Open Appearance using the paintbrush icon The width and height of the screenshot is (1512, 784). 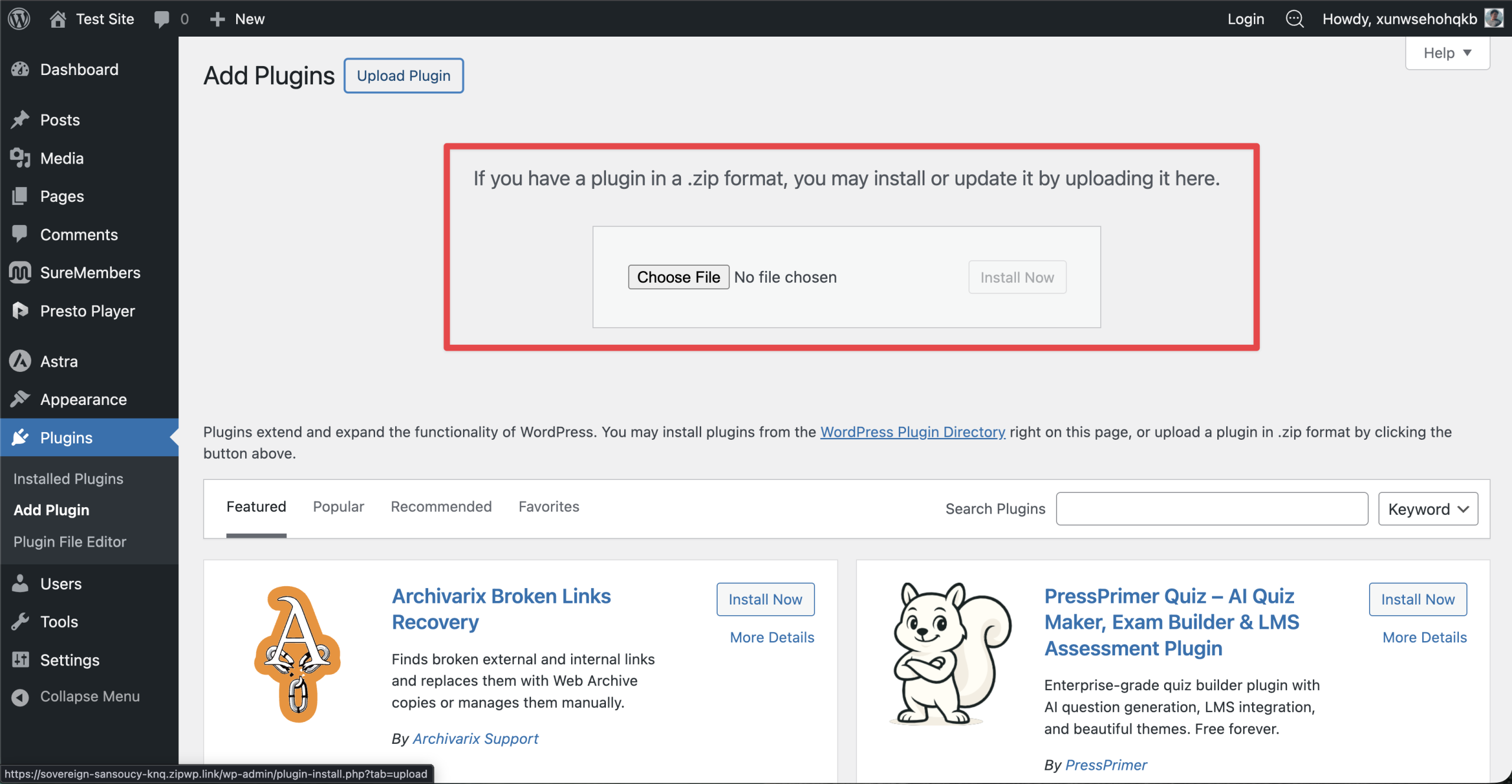[x=20, y=399]
